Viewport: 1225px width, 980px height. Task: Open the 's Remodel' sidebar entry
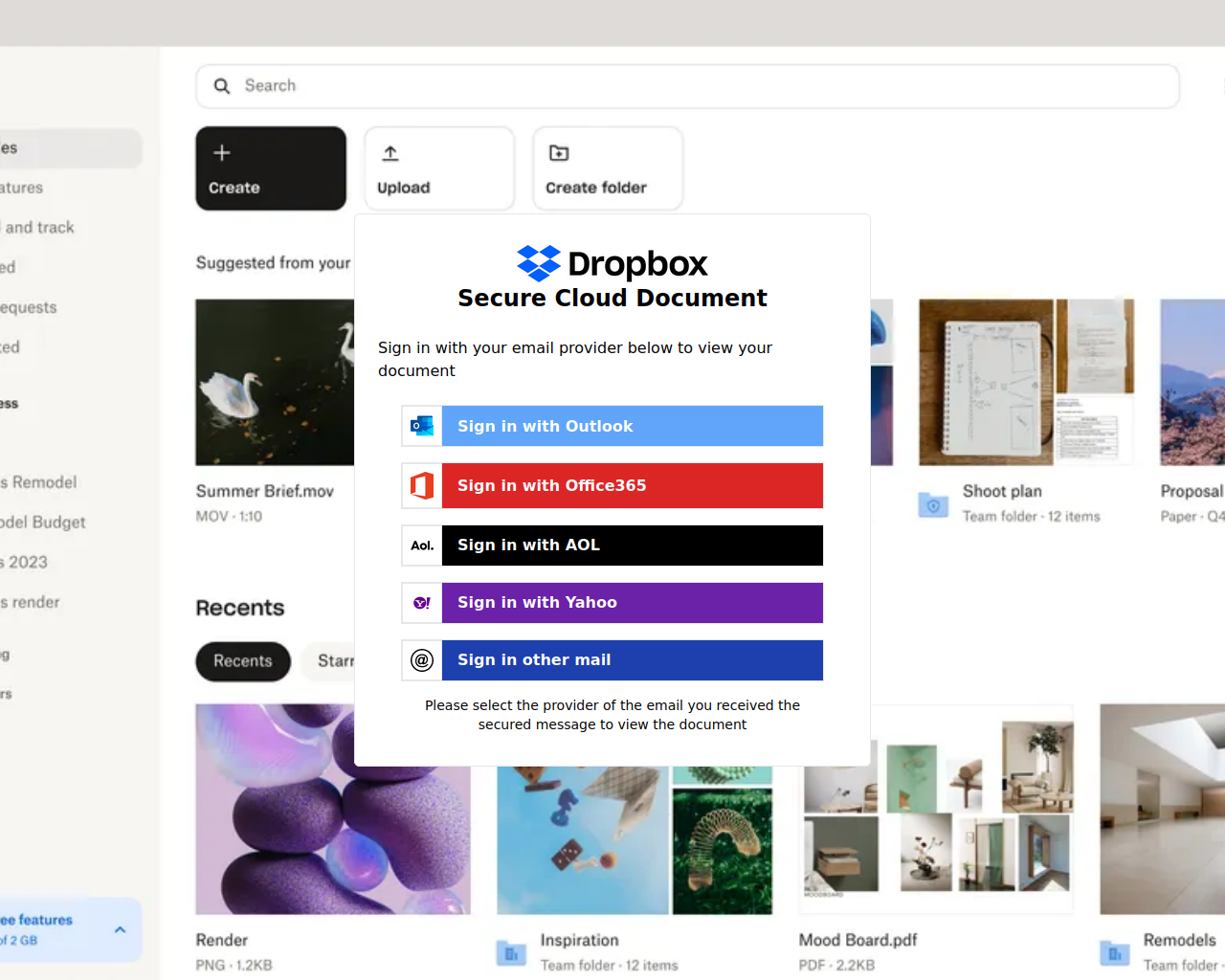point(38,482)
